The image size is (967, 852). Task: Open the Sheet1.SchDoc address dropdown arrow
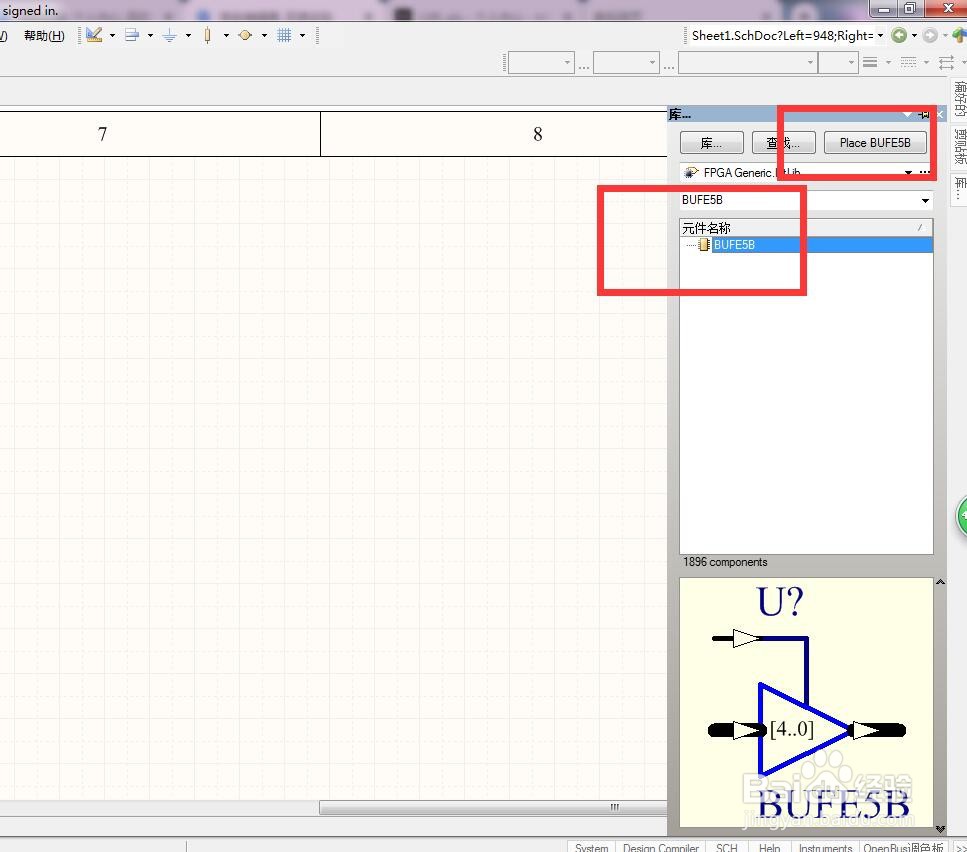(x=881, y=36)
